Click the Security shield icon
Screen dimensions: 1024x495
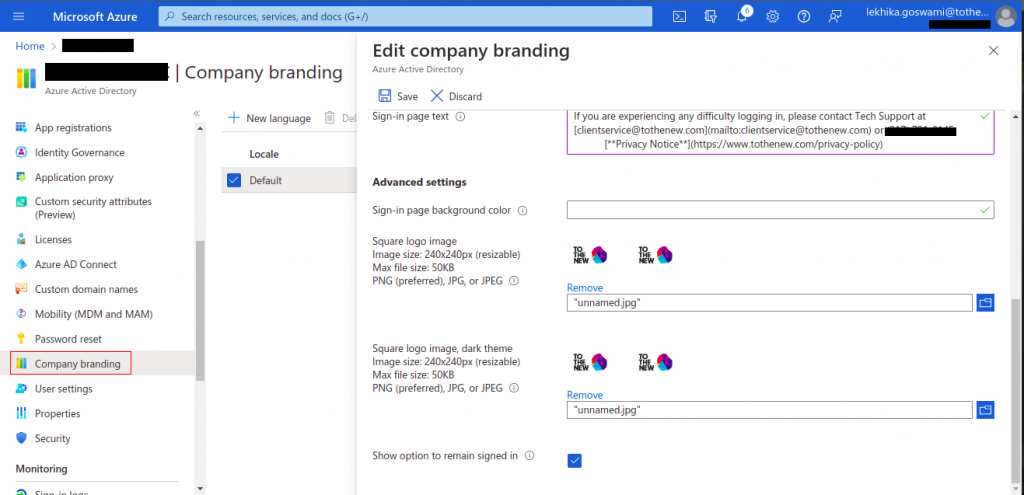click(x=22, y=438)
